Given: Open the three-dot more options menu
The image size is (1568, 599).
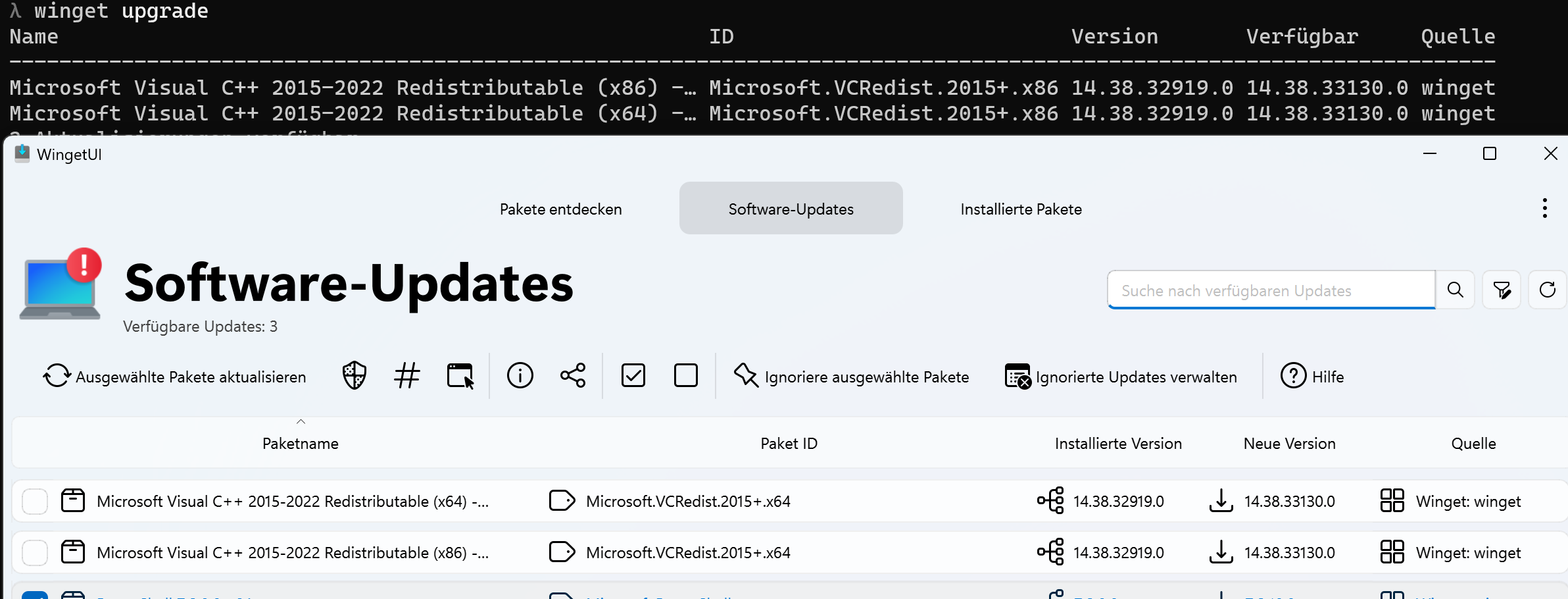Looking at the screenshot, I should [1544, 208].
